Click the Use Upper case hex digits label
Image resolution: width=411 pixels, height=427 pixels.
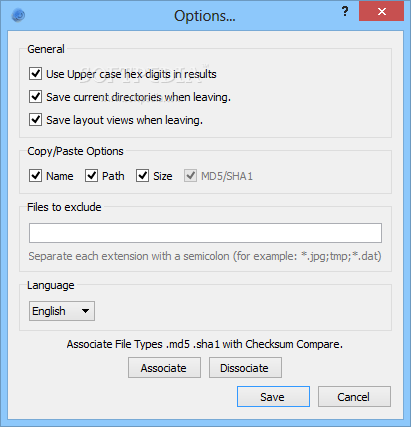coord(131,74)
